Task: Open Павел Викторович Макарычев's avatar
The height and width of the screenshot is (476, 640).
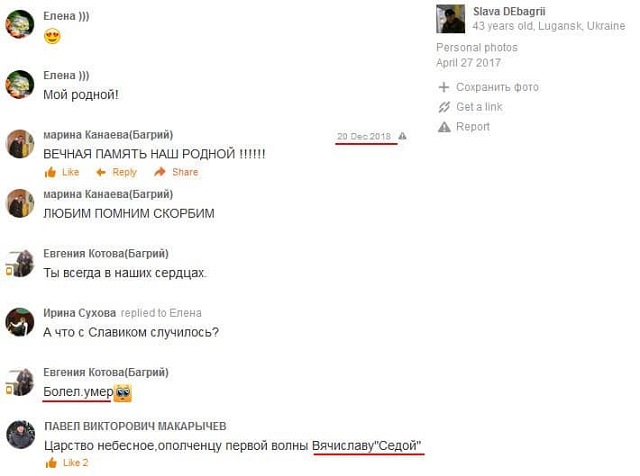Action: (21, 434)
